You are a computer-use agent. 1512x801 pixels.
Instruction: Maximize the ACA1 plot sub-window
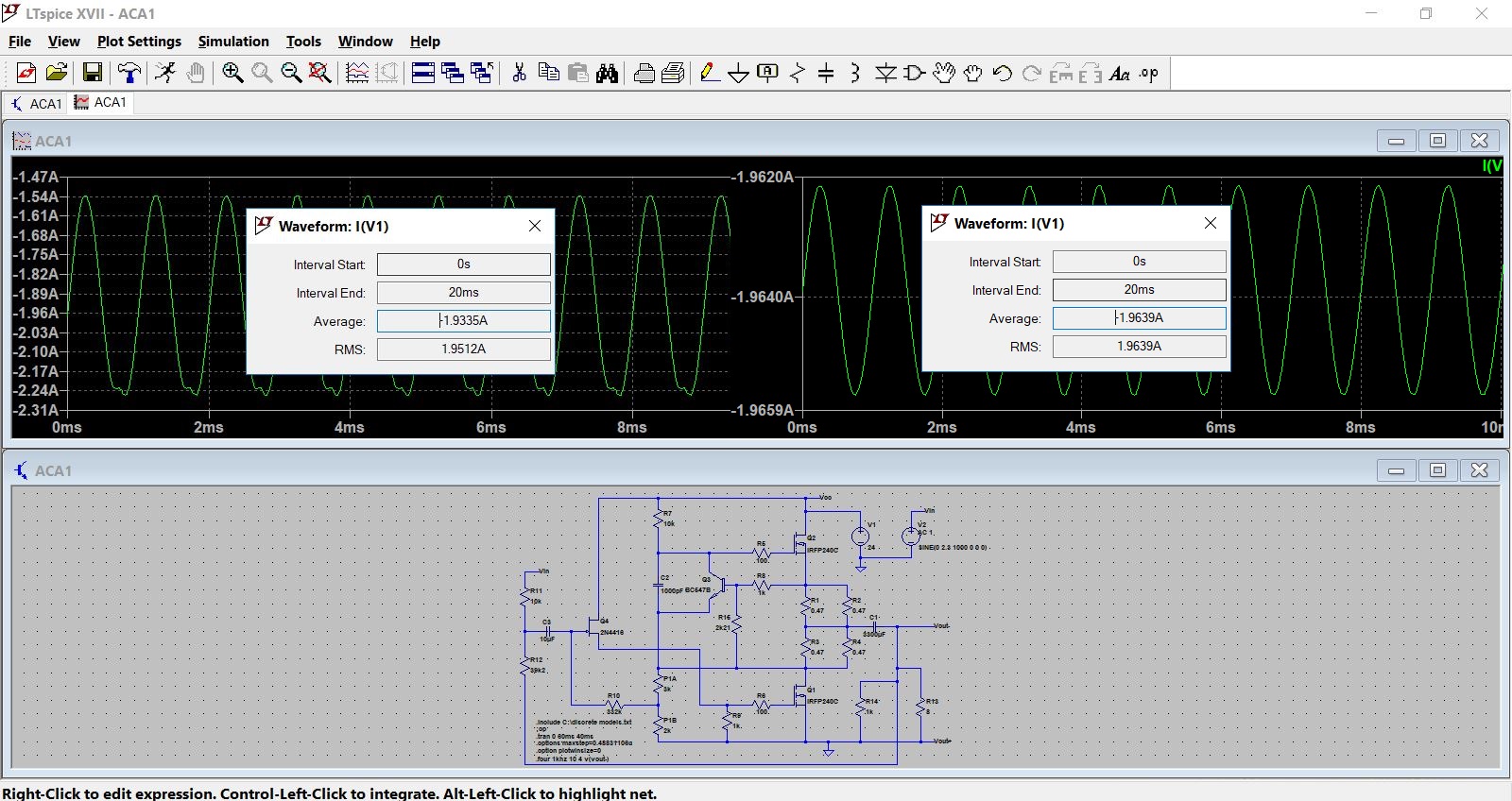[1438, 141]
